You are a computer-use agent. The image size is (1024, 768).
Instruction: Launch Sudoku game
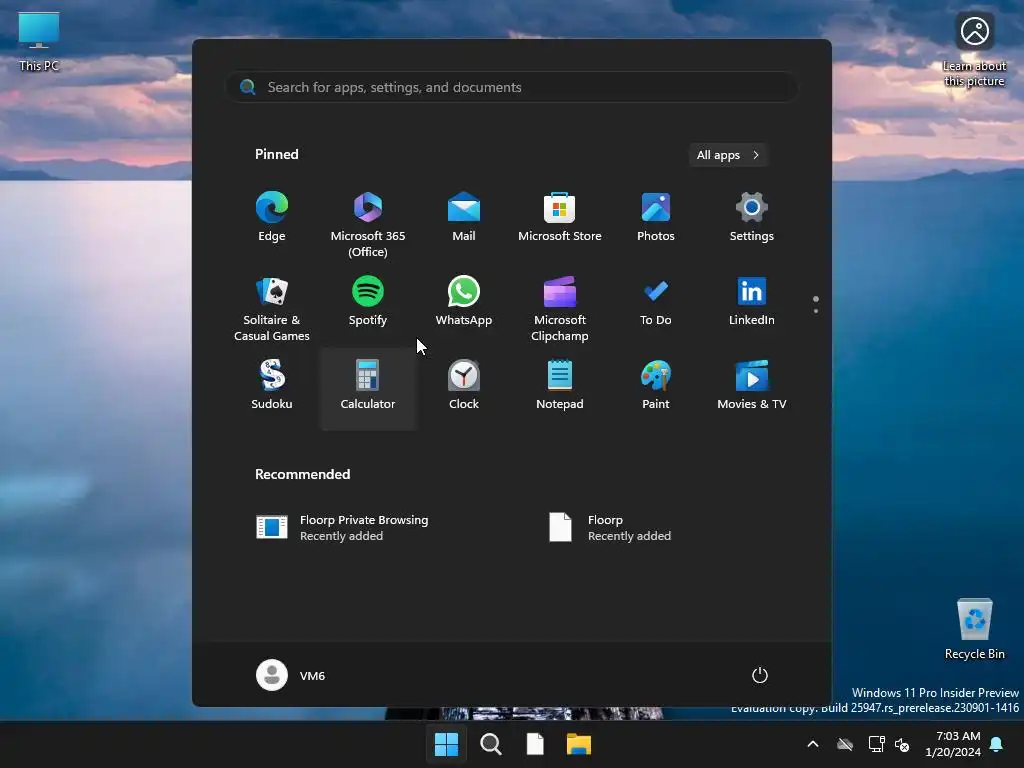(x=272, y=385)
